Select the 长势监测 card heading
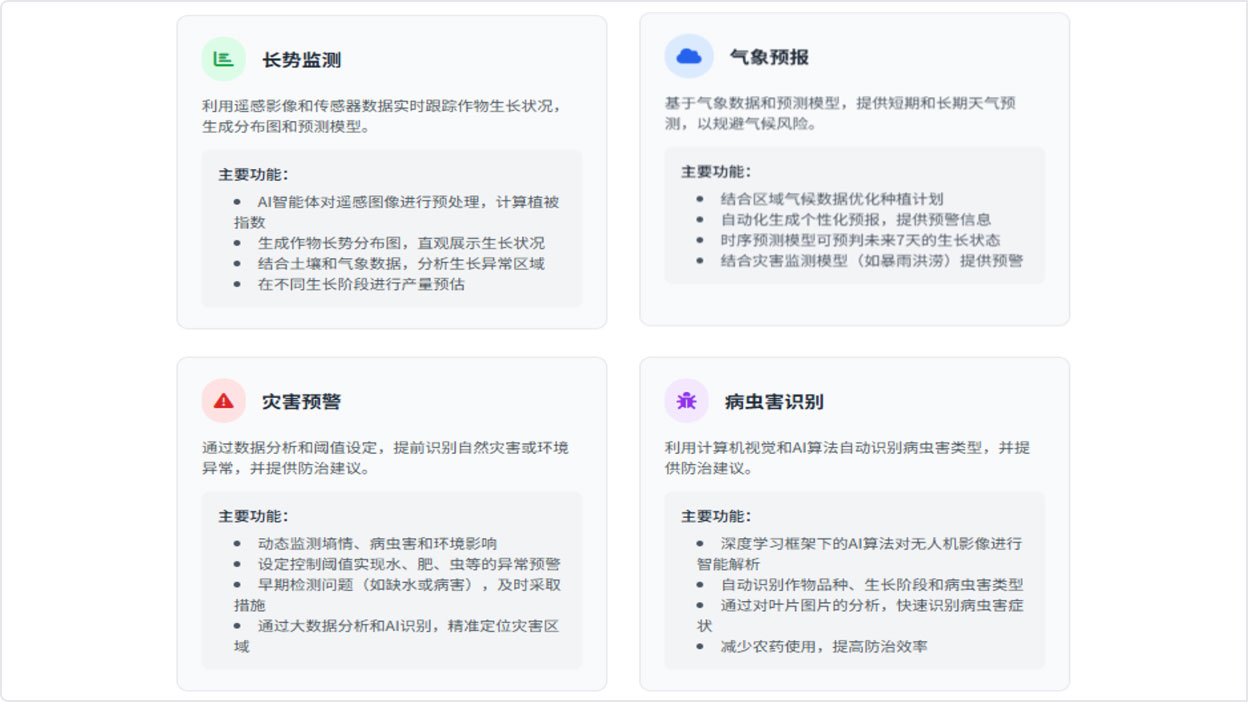This screenshot has height=702, width=1248. 301,60
